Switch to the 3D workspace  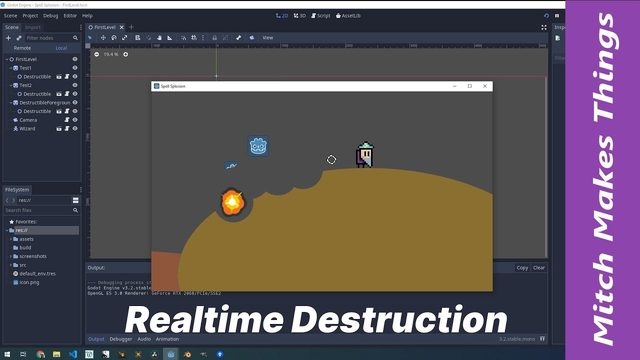click(300, 16)
